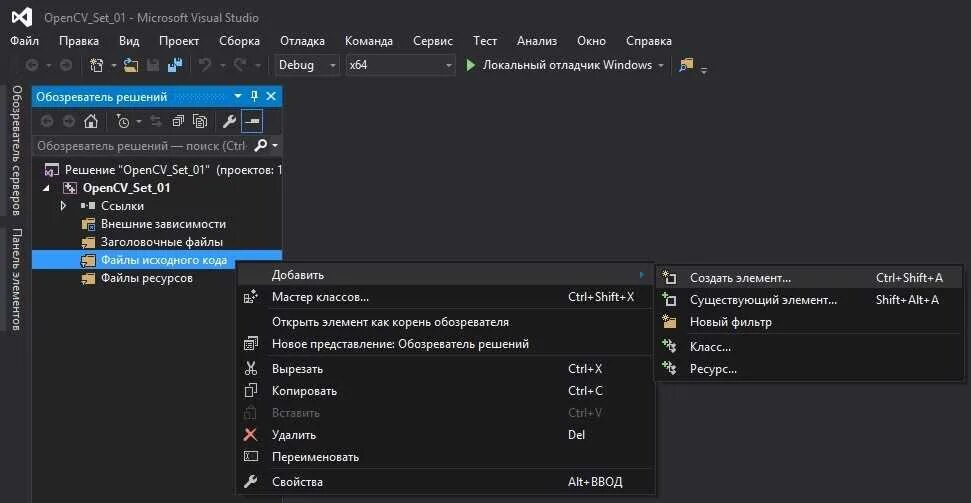This screenshot has height=503, width=971.
Task: Open Solution Explorer window position dropdown
Action: point(238,97)
